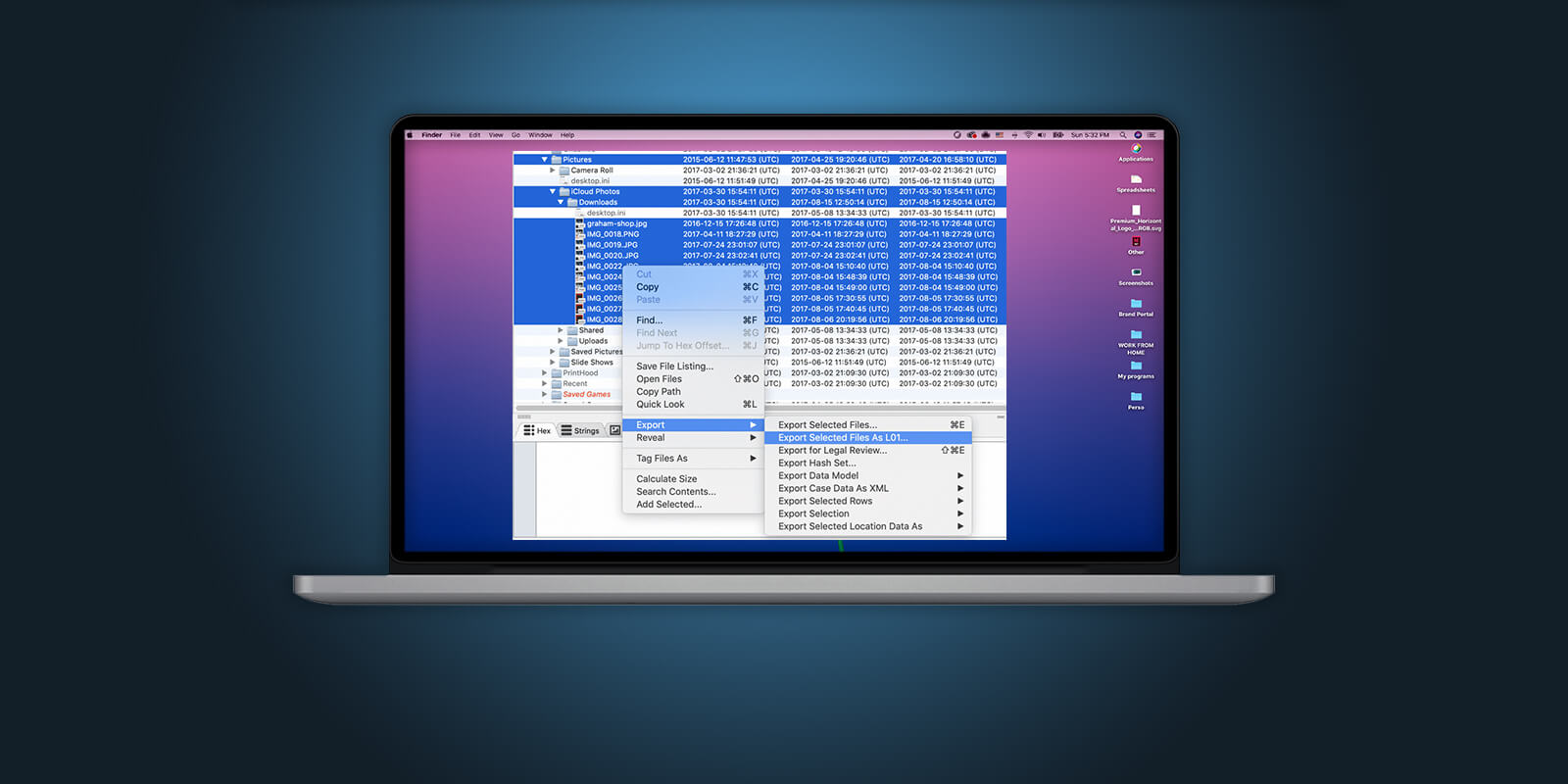Viewport: 1568px width, 784px height.
Task: Collapse the iCloud Photos folder
Action: 552,192
